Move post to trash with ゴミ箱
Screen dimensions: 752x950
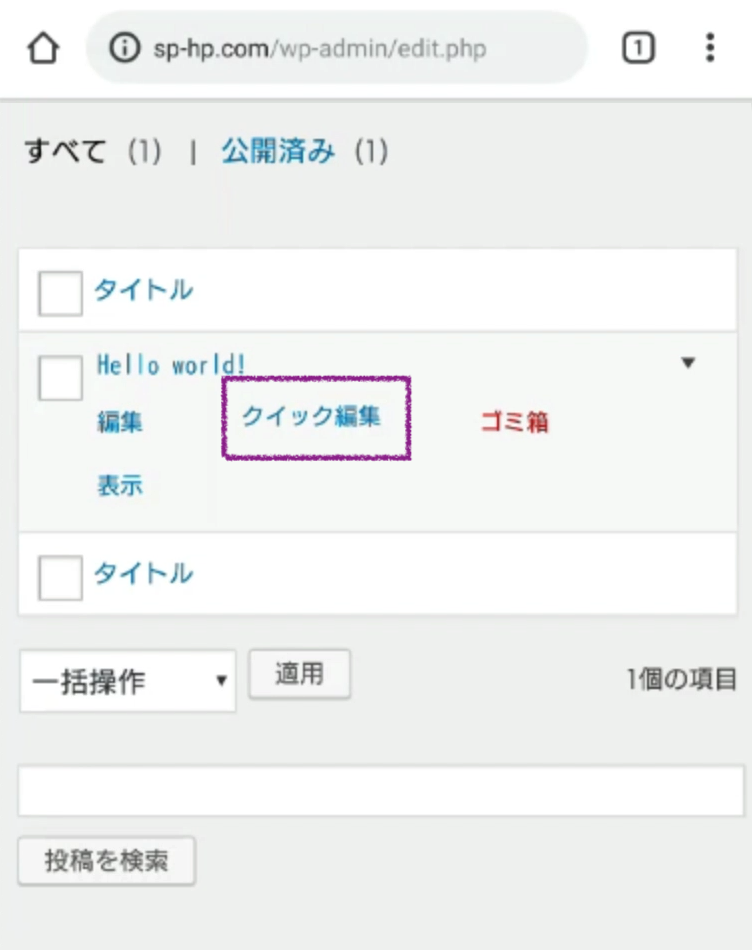tap(514, 423)
